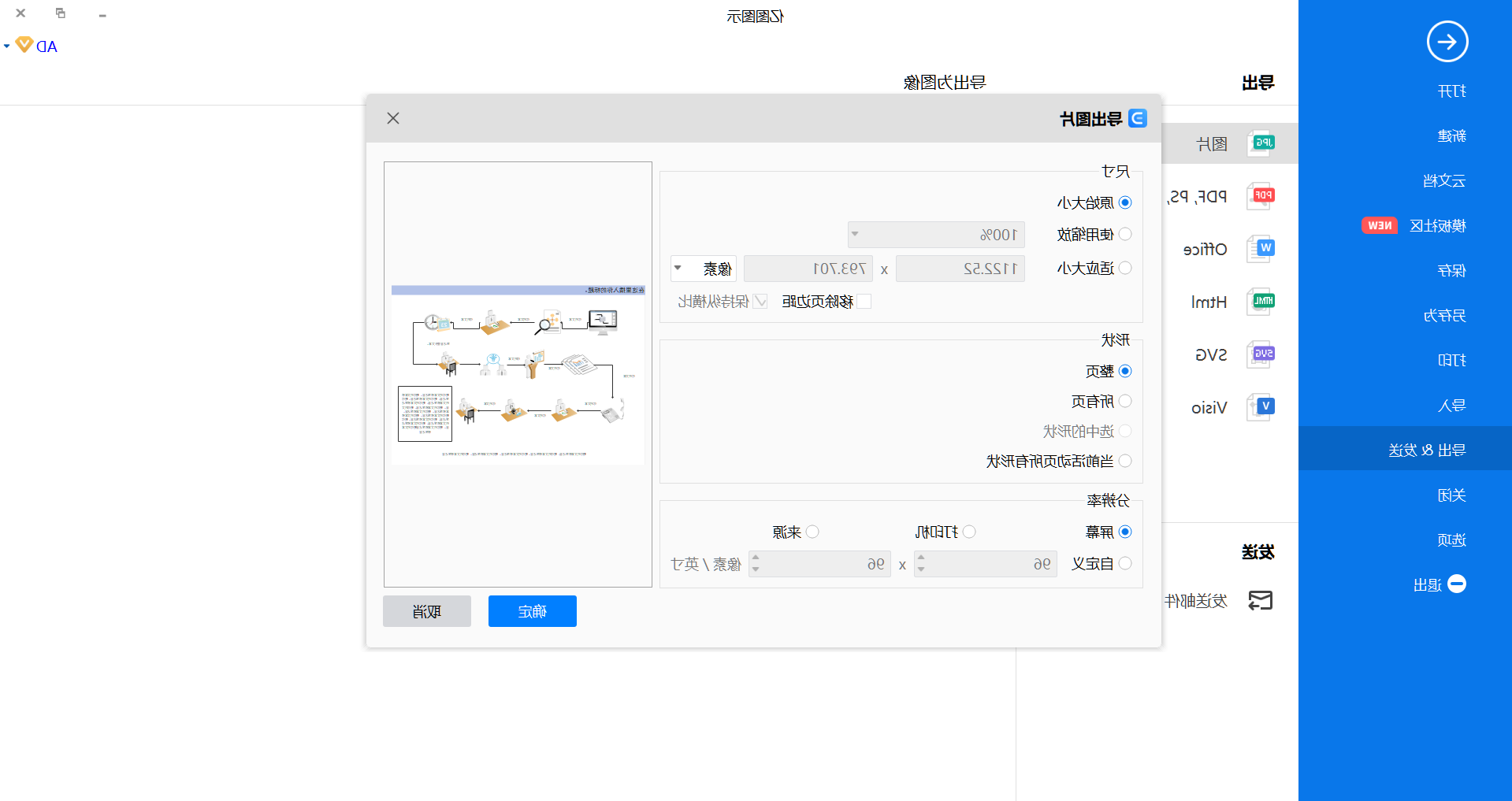The height and width of the screenshot is (801, 1512).
Task: Click 打印 in the sidebar
Action: (x=1451, y=361)
